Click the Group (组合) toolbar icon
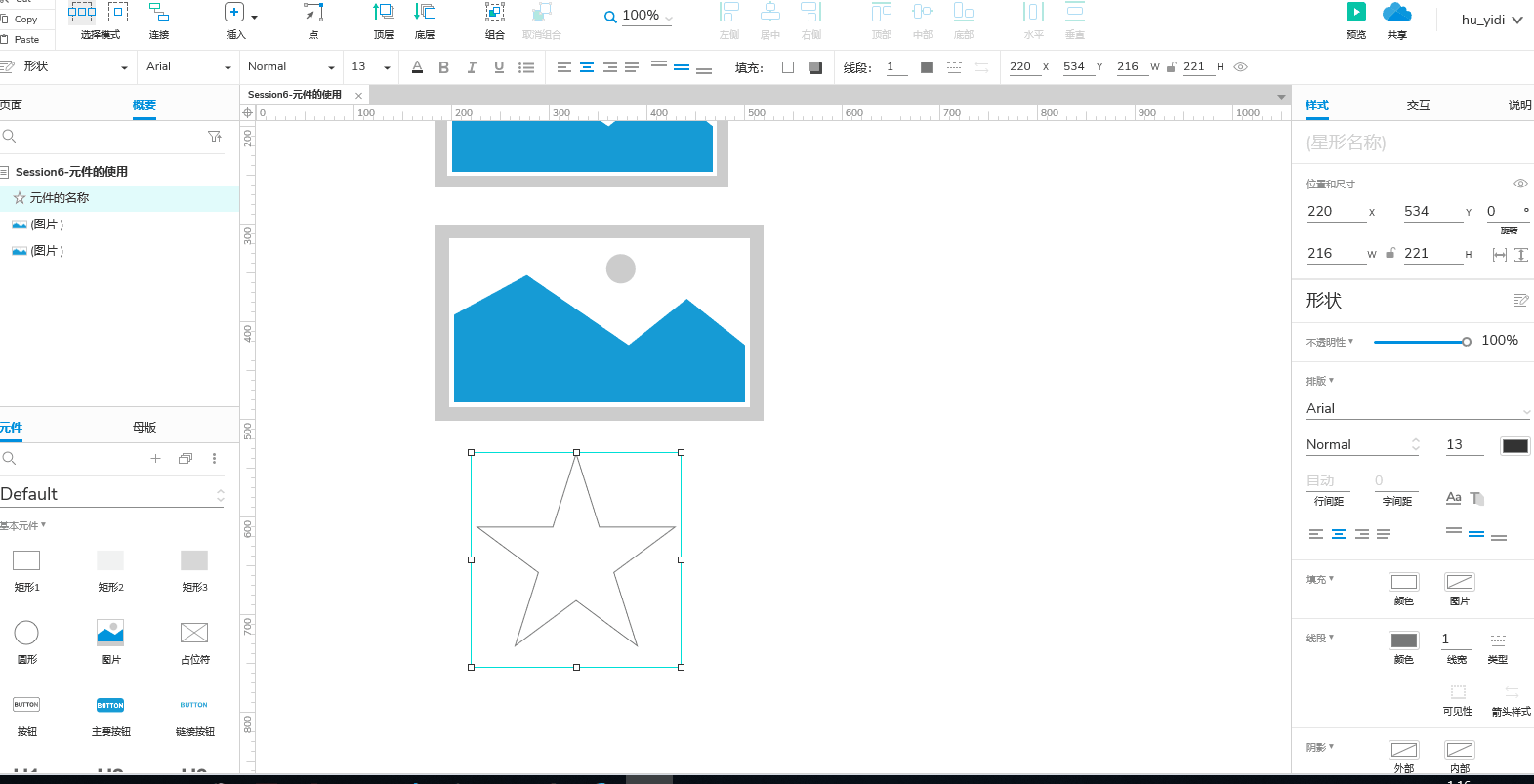 click(495, 12)
